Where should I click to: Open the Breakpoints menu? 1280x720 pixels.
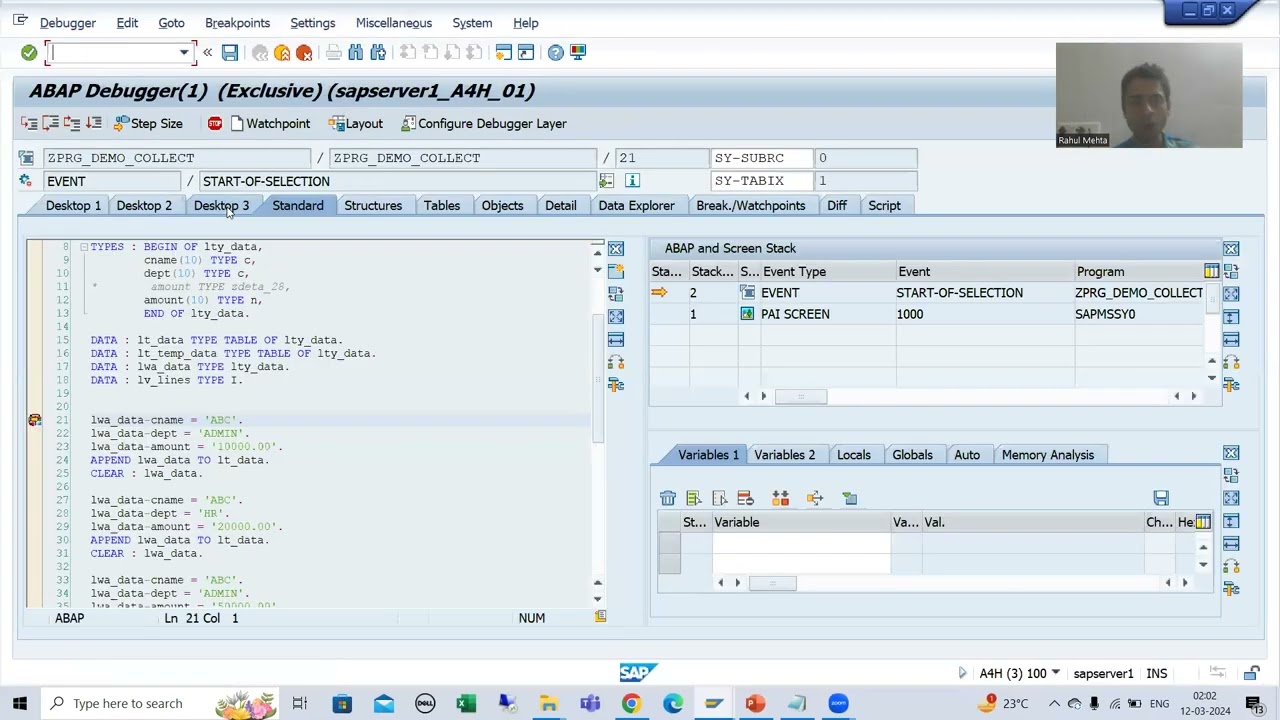(x=237, y=23)
